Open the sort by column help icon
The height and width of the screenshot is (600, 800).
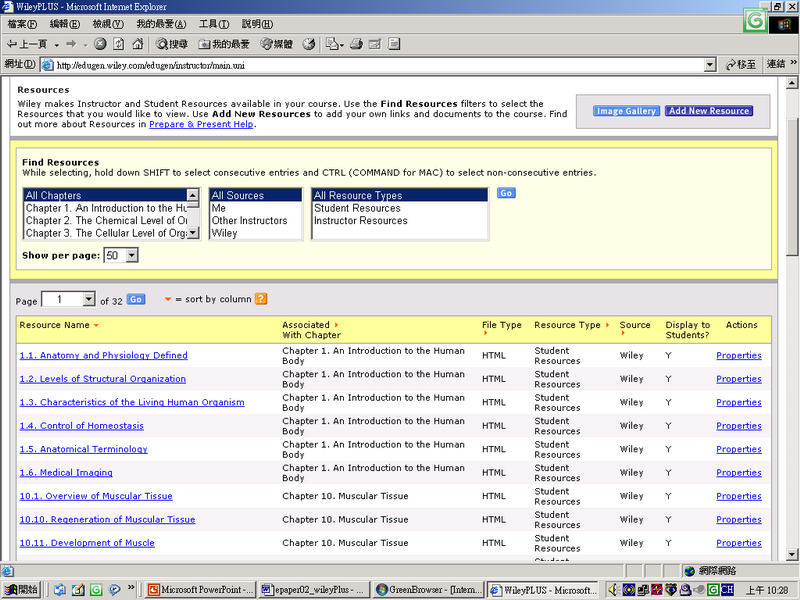tap(261, 299)
